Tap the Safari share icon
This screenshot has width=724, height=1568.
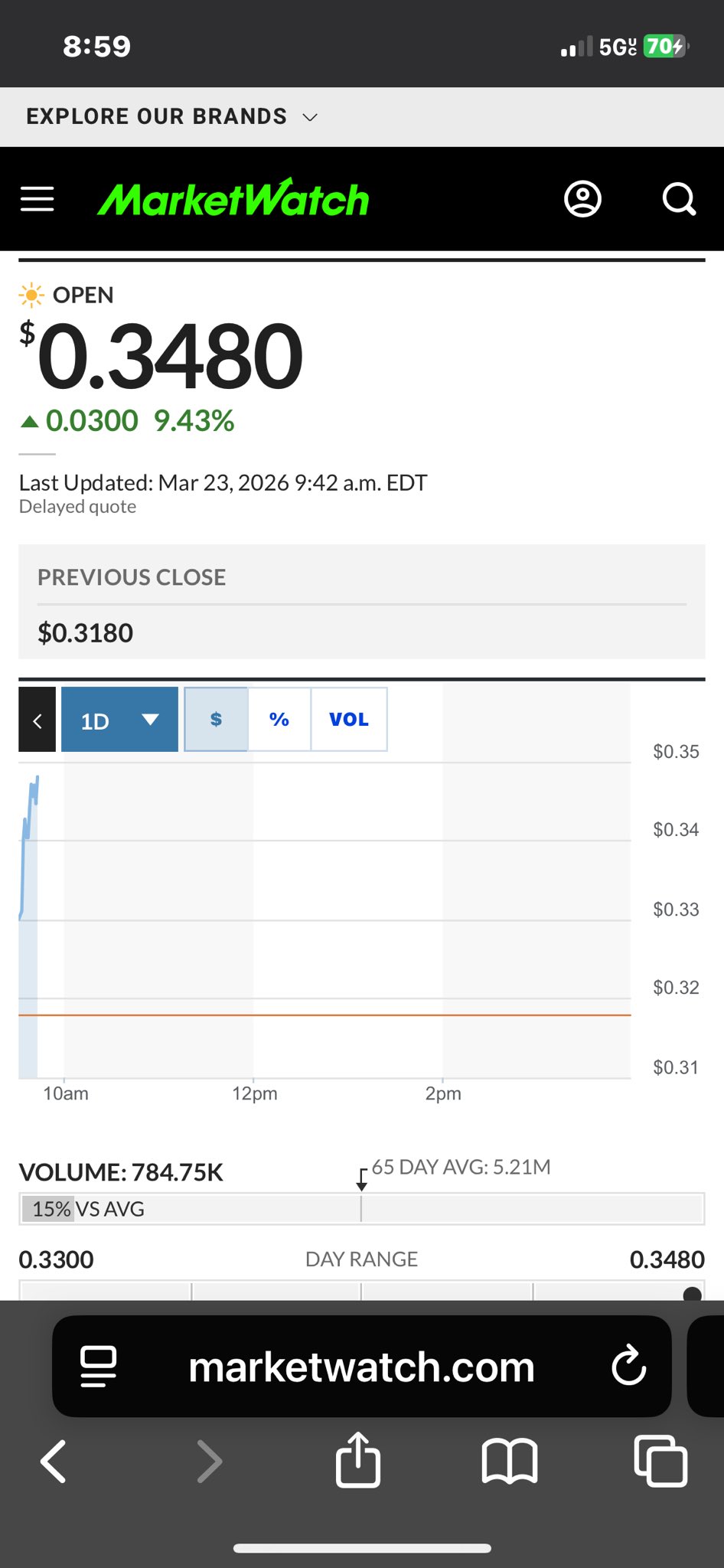tap(358, 1461)
